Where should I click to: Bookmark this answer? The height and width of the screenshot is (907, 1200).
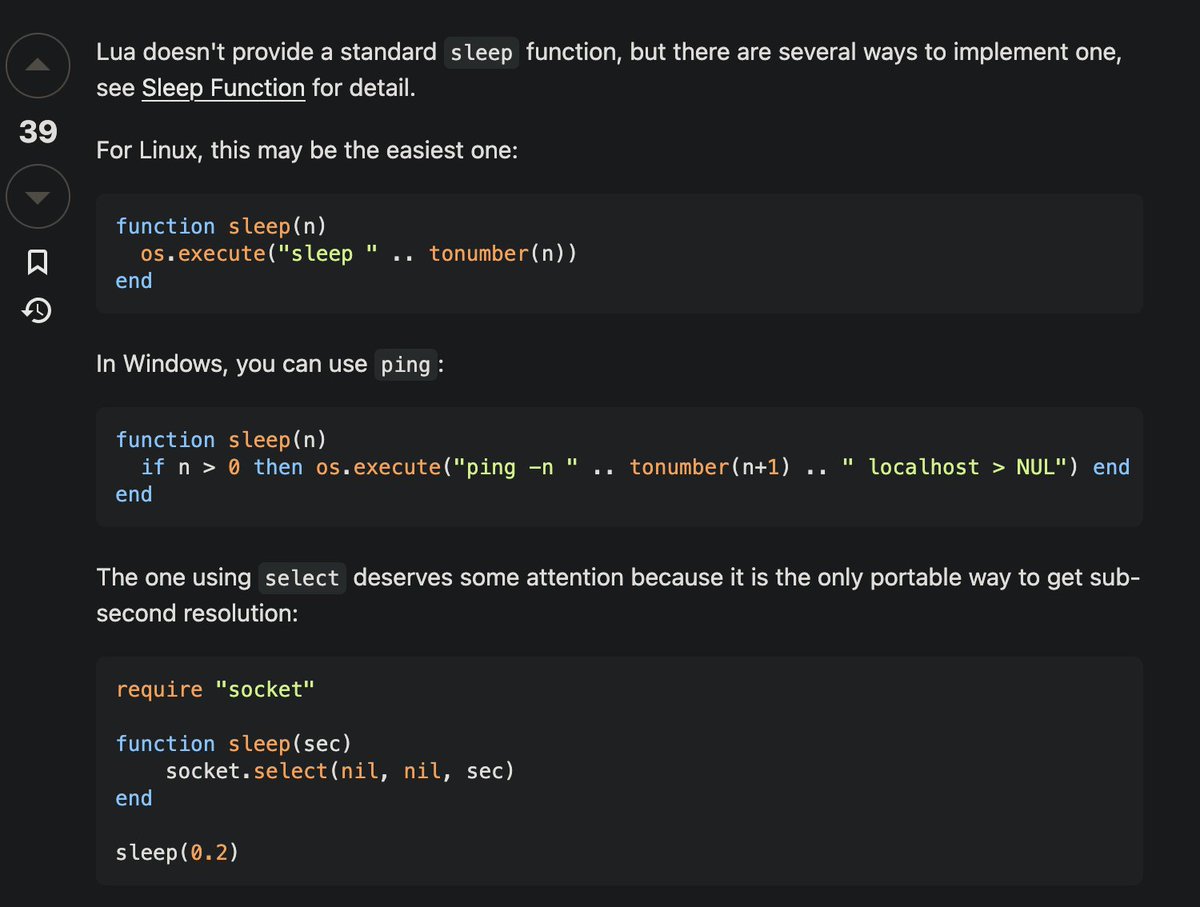37,263
